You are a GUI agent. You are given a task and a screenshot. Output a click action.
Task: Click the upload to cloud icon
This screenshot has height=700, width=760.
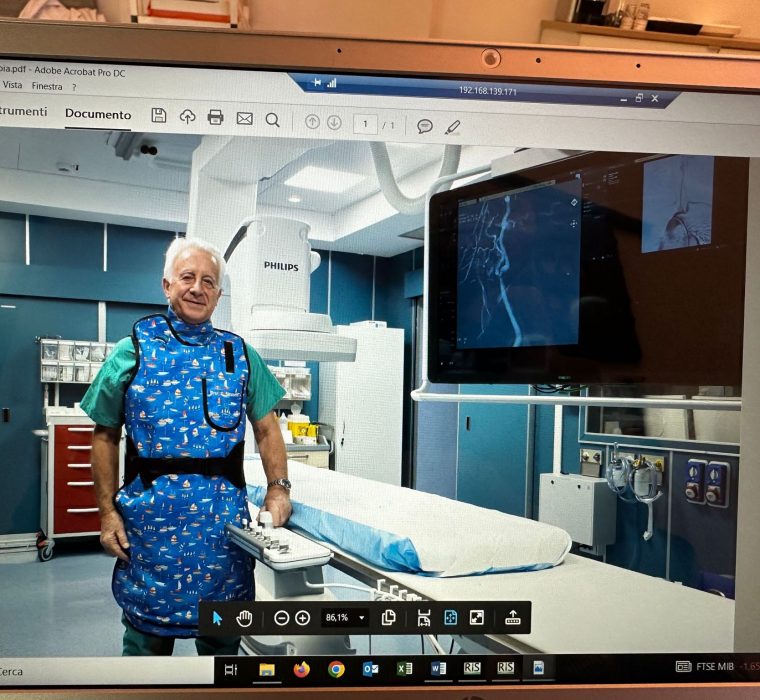tap(188, 117)
